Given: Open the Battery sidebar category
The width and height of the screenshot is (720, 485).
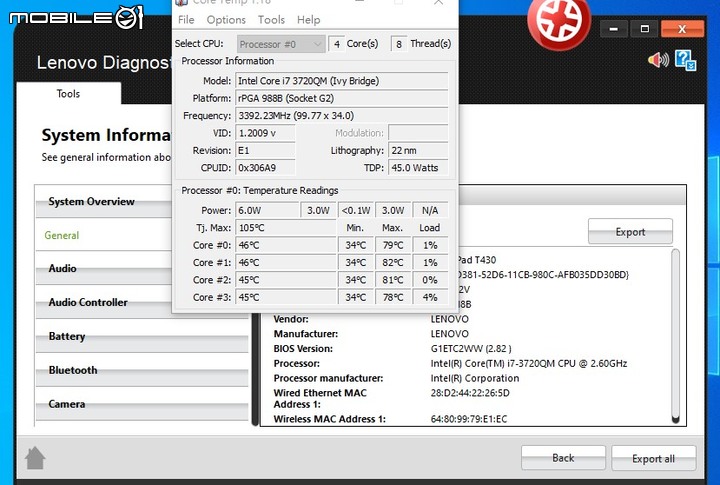Looking at the screenshot, I should click(142, 336).
